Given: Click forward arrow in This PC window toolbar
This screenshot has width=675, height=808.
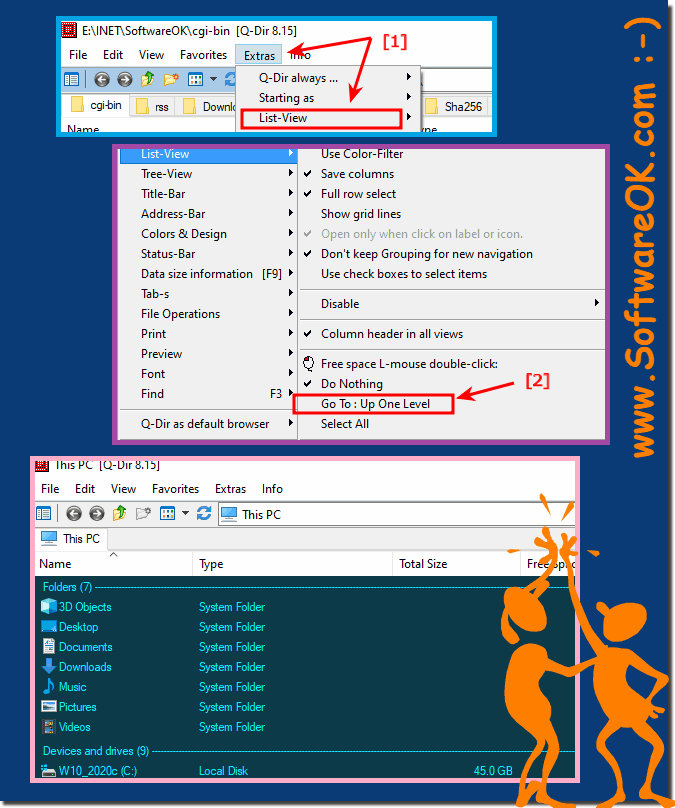Looking at the screenshot, I should click(97, 513).
